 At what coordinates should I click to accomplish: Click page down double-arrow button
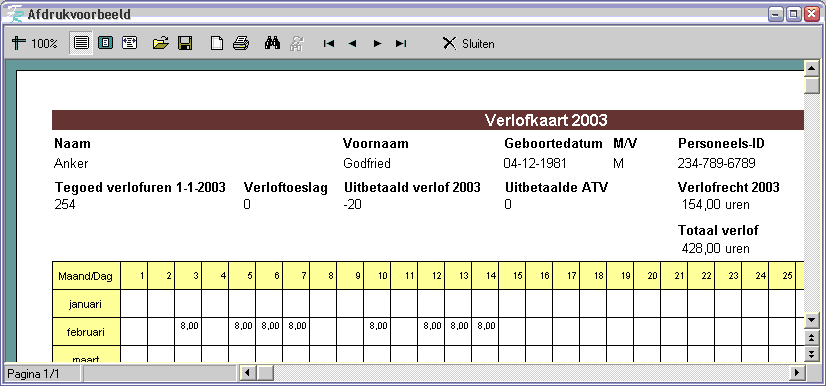click(811, 354)
